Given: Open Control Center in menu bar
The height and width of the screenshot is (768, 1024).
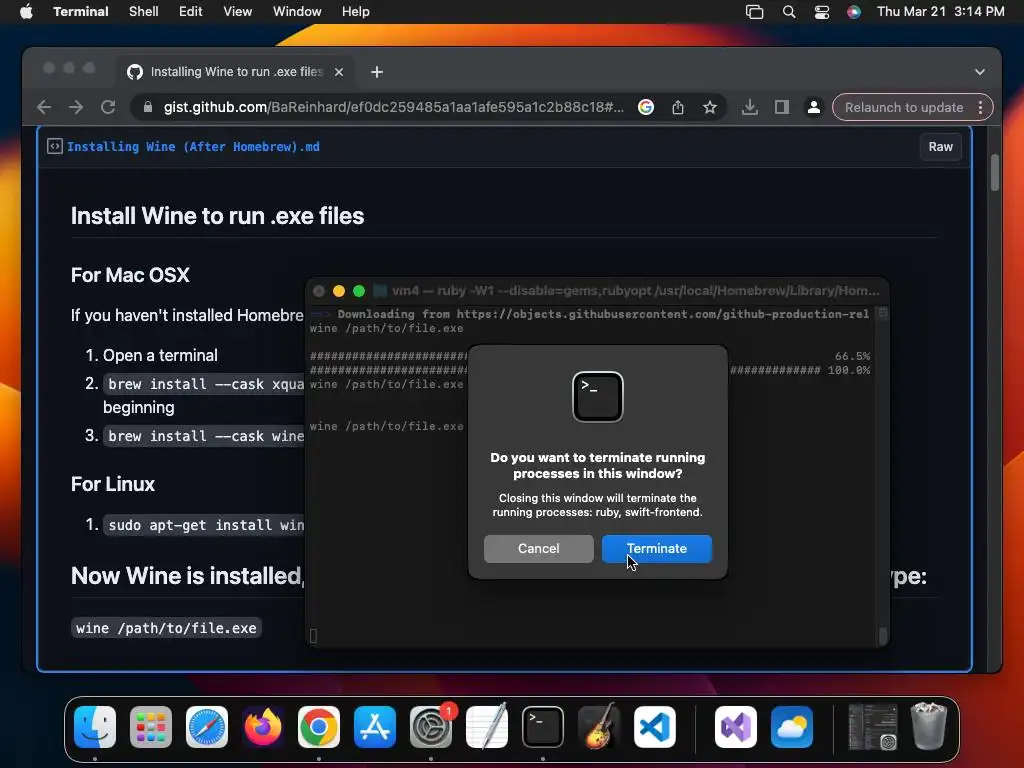Looking at the screenshot, I should [x=822, y=12].
